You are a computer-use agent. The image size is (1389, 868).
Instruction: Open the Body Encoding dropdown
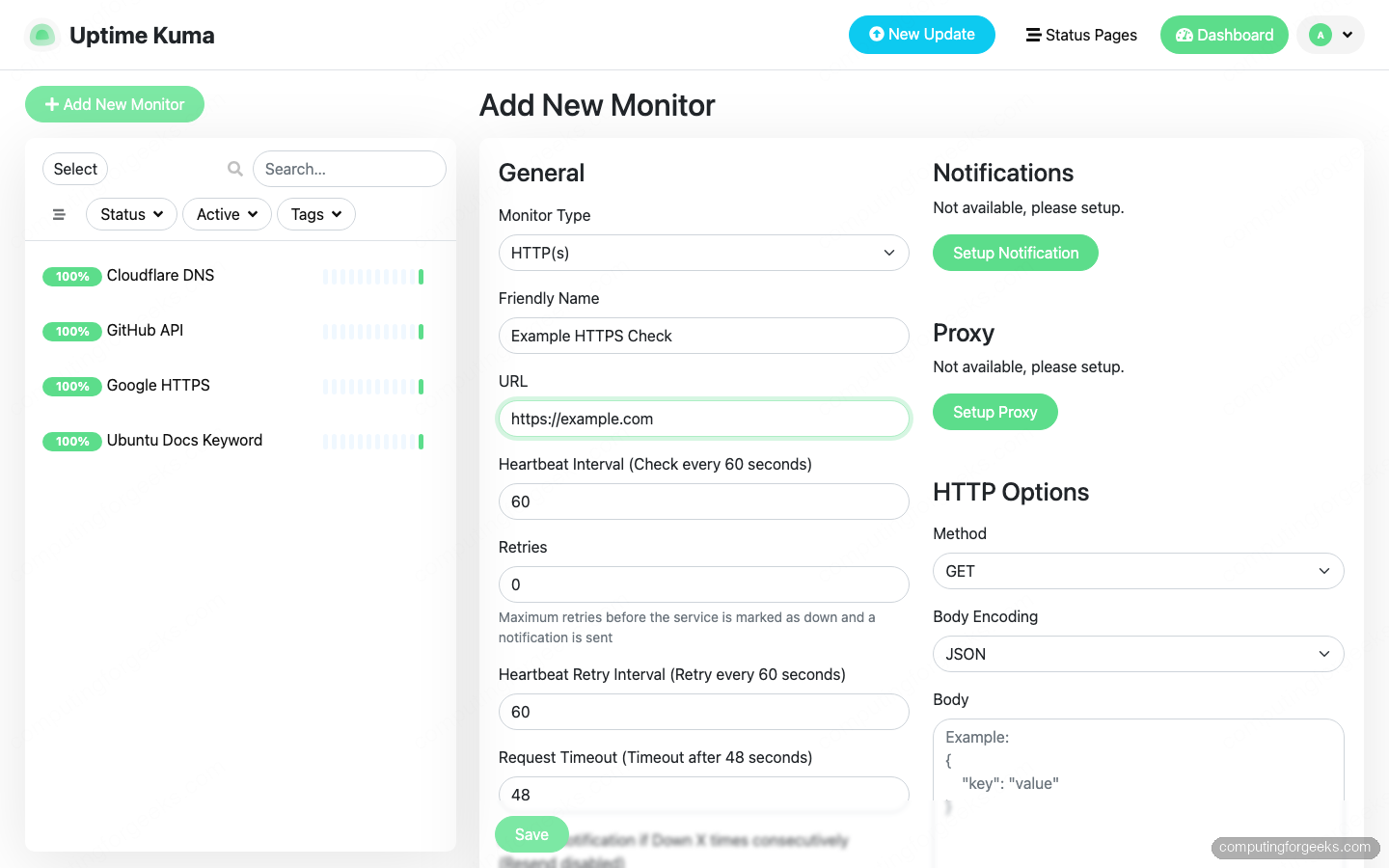point(1137,654)
